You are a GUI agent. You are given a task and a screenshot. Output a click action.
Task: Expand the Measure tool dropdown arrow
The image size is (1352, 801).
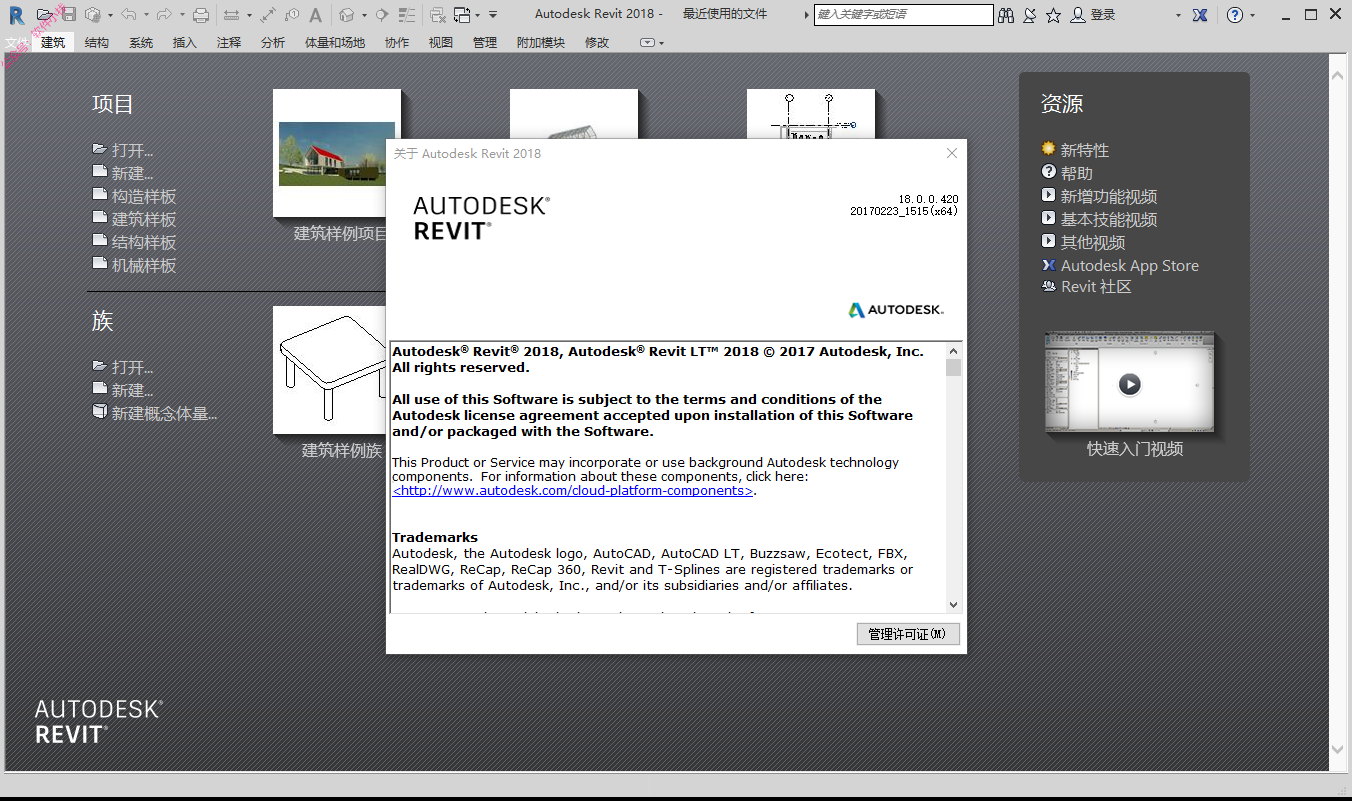249,15
